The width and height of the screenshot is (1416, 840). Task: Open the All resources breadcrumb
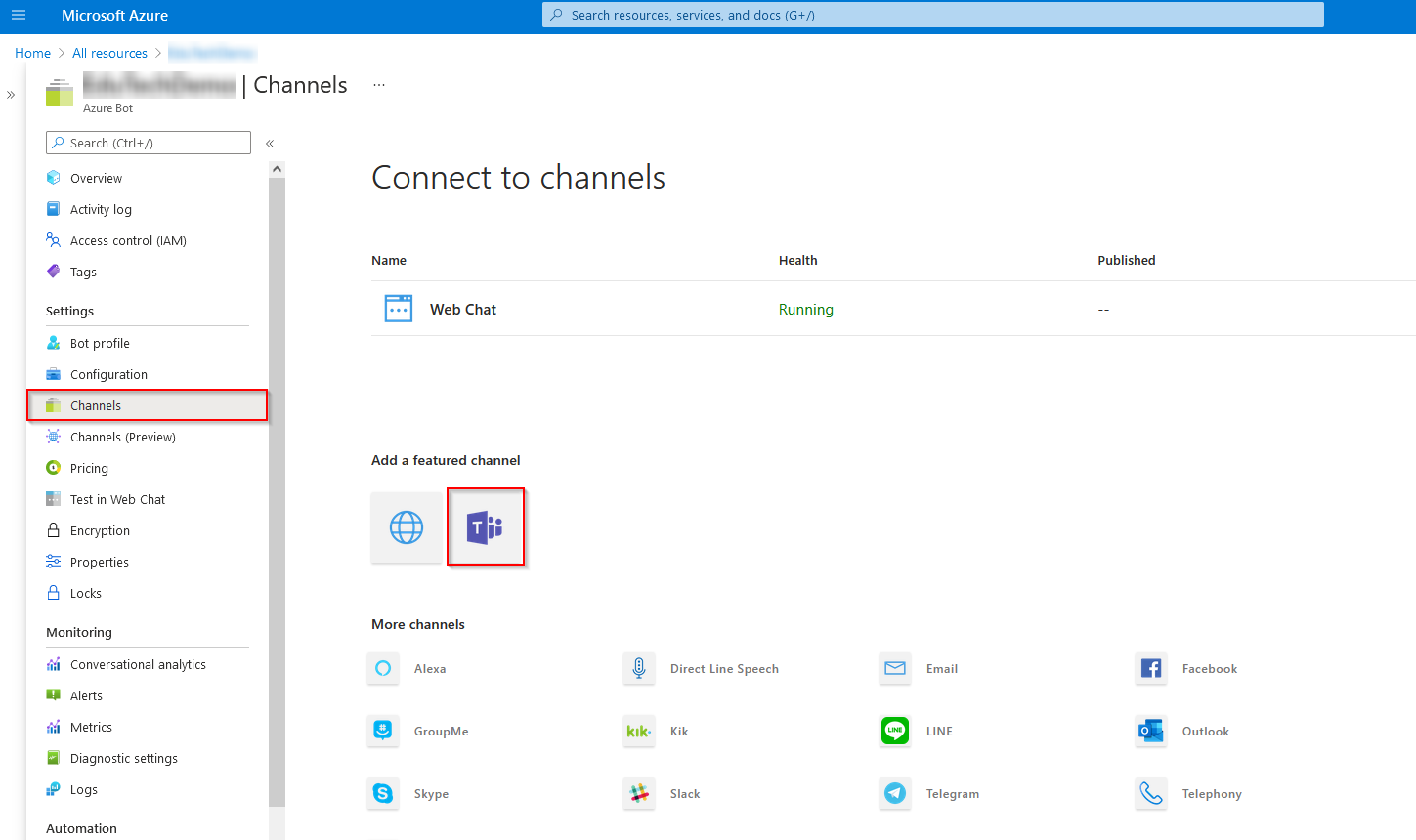click(x=109, y=53)
